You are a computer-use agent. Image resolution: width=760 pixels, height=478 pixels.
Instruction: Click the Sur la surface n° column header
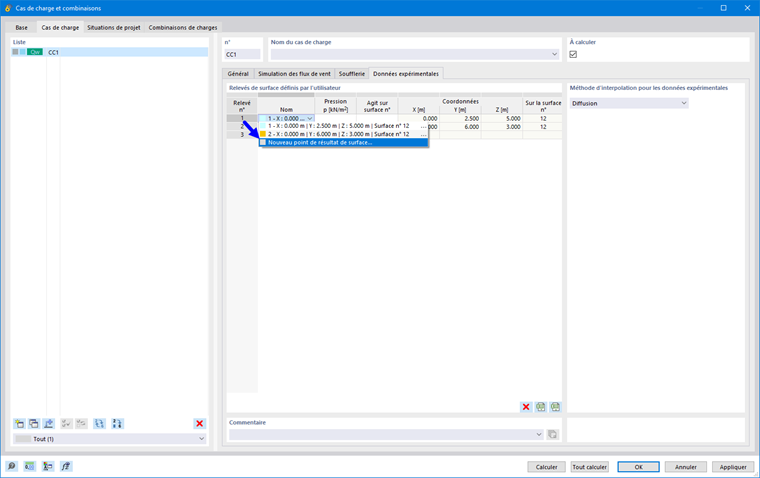click(x=543, y=106)
